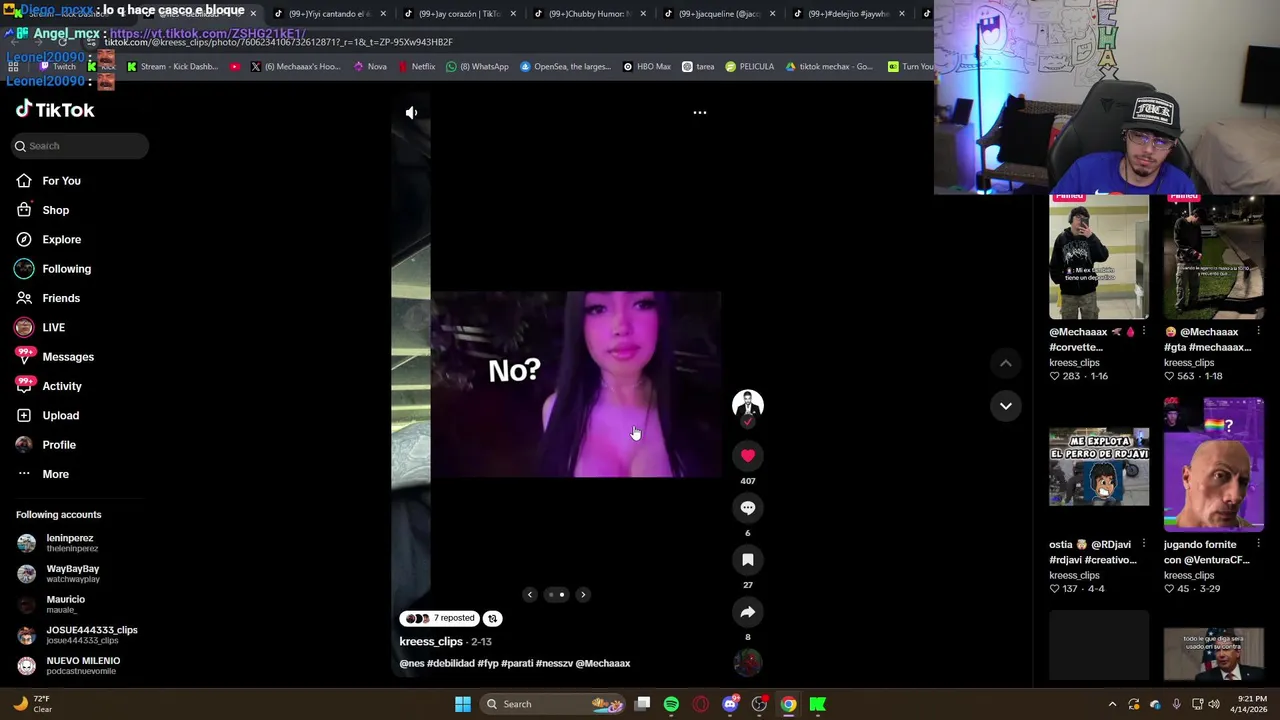Open the Kick app from taskbar
Screen dimensions: 1280x720
818,704
